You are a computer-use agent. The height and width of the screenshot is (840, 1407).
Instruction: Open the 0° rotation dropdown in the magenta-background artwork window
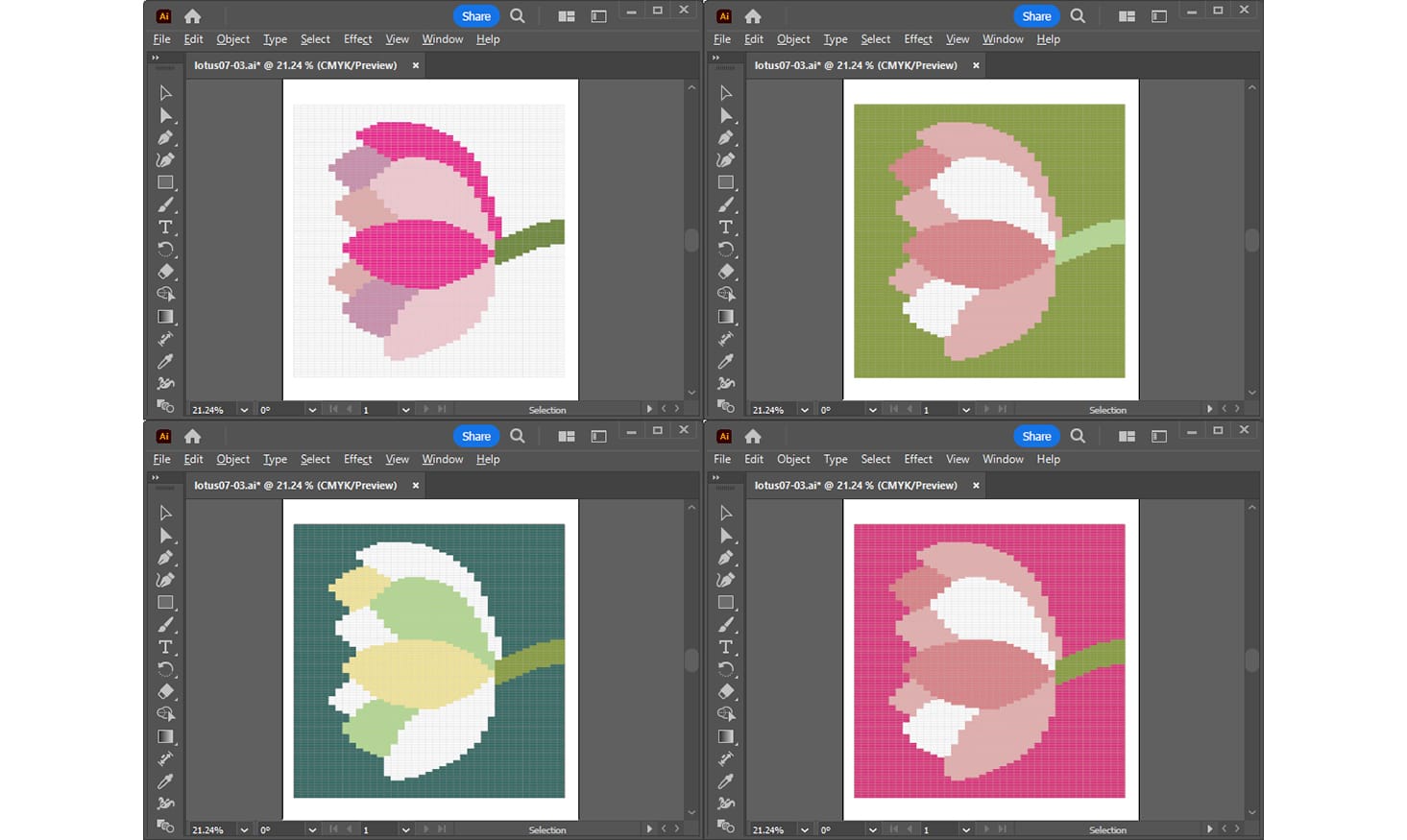(x=872, y=829)
